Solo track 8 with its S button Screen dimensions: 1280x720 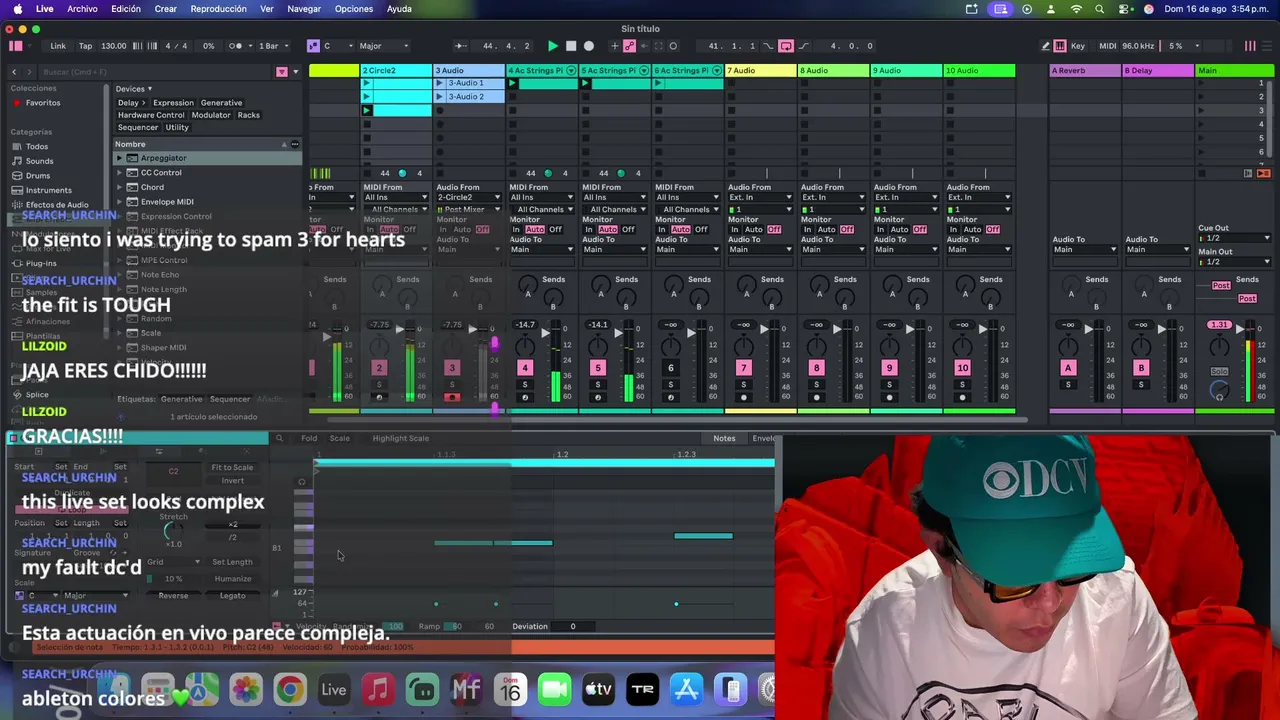pos(816,385)
